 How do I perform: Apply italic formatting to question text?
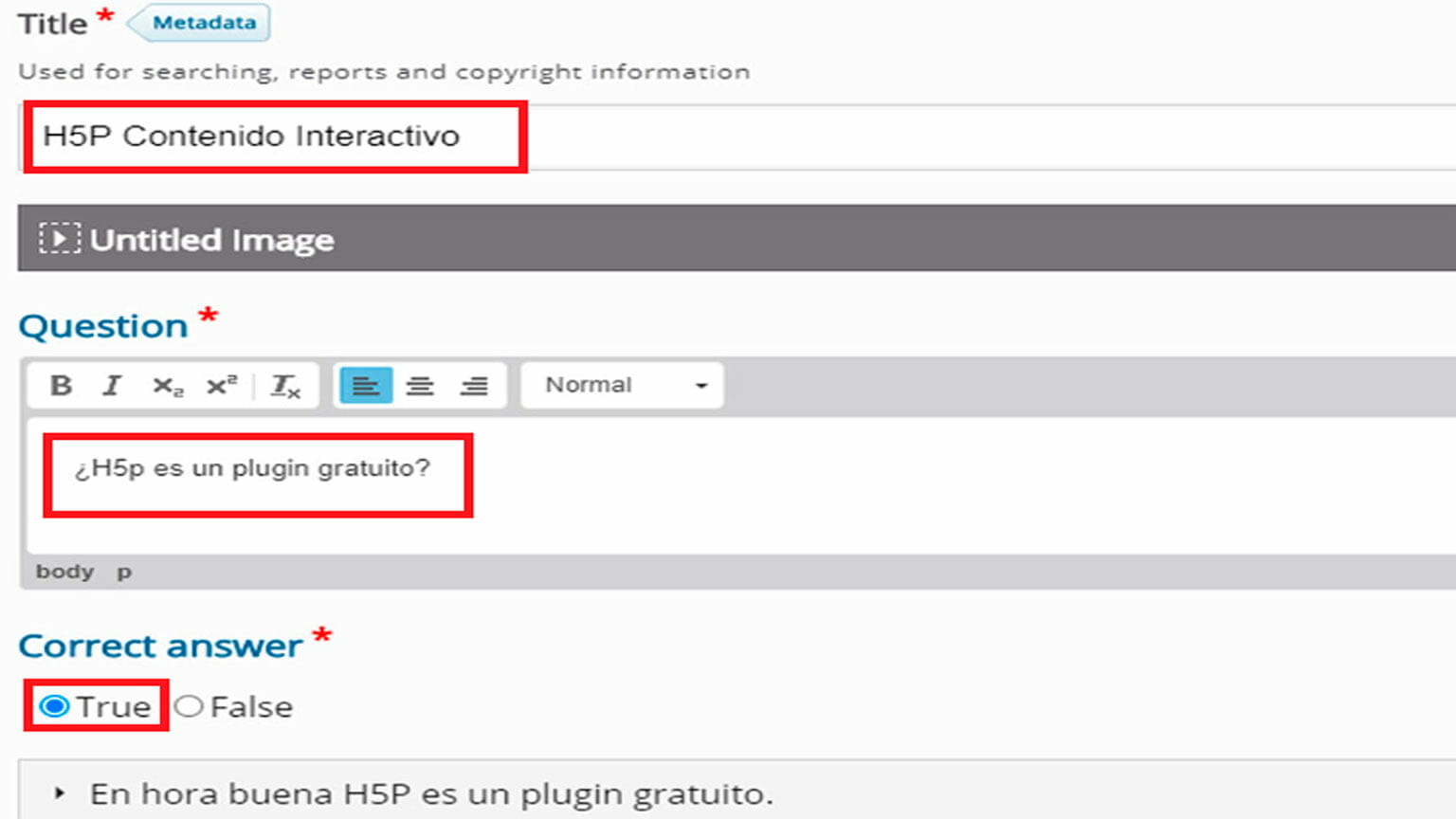tap(112, 386)
